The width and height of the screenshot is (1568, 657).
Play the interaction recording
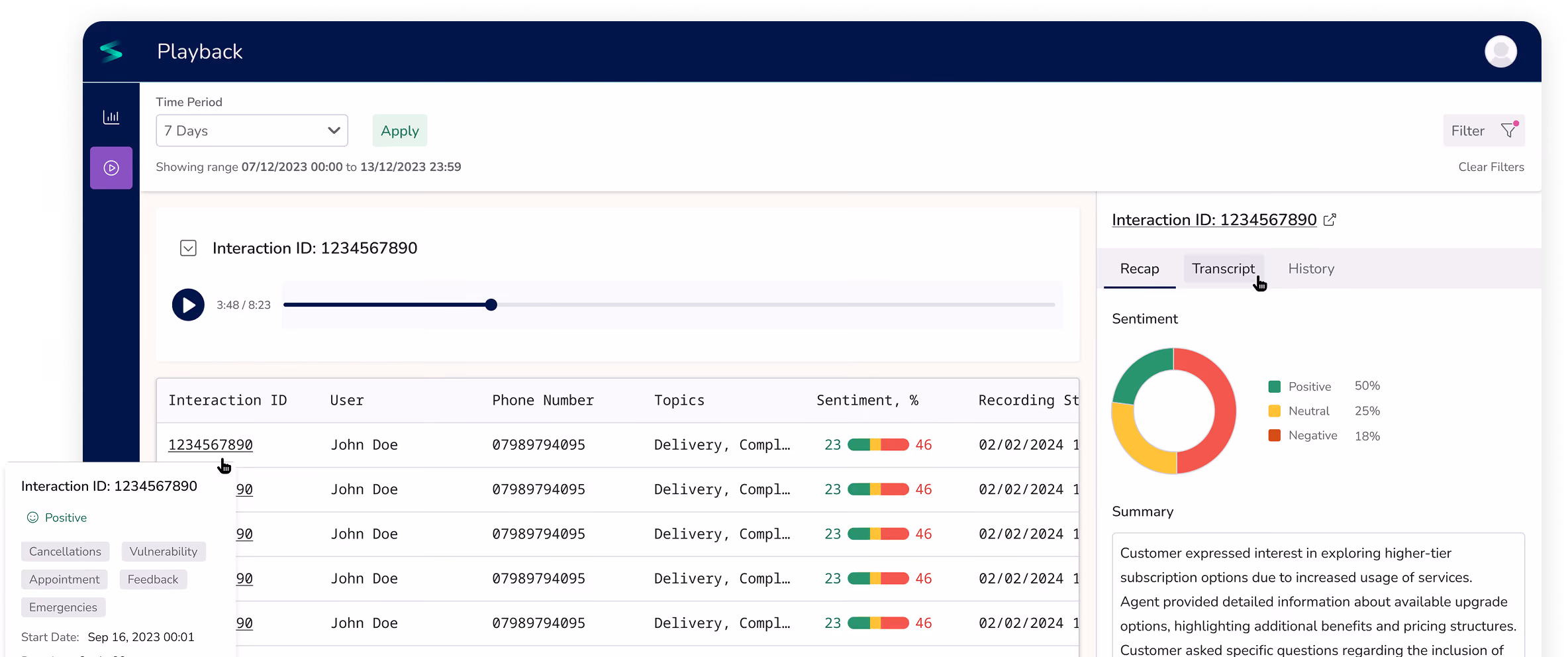tap(188, 305)
